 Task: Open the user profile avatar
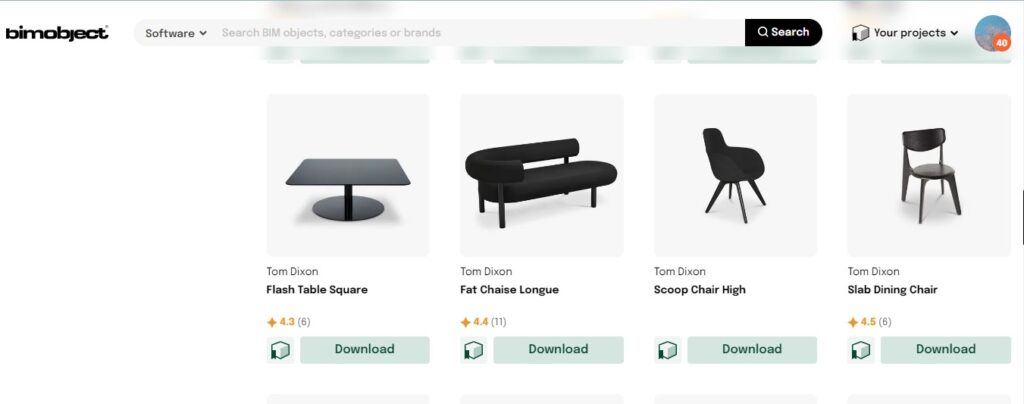(x=992, y=33)
